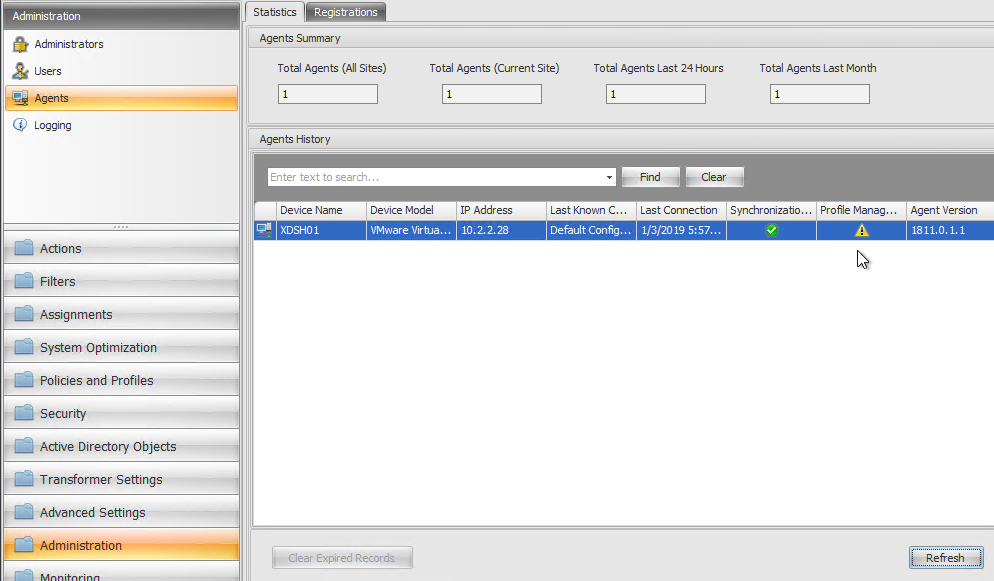The height and width of the screenshot is (581, 994).
Task: Click the 1811.0.1.1 agent version cell
Action: [x=950, y=230]
